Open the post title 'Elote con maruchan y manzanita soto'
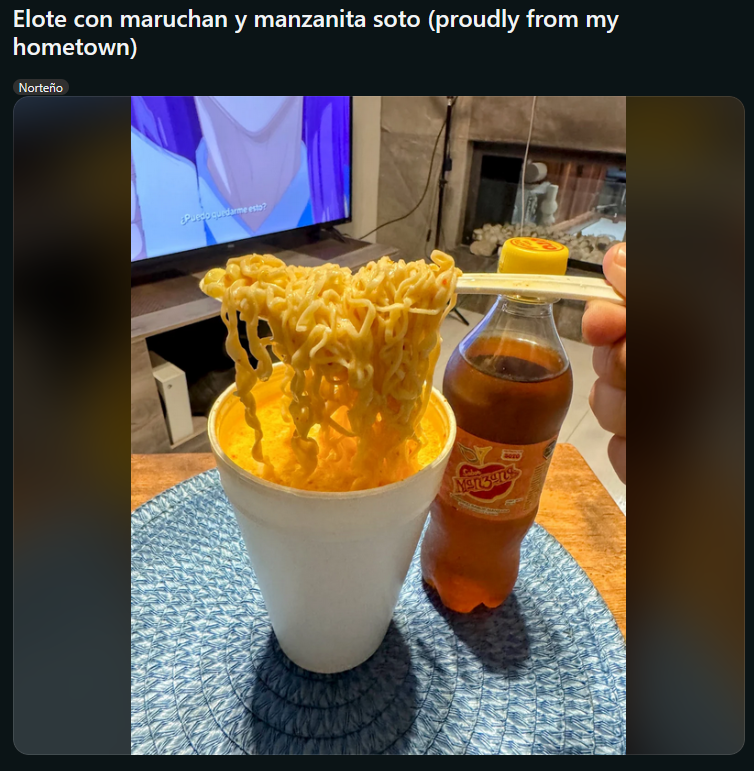 click(x=315, y=33)
